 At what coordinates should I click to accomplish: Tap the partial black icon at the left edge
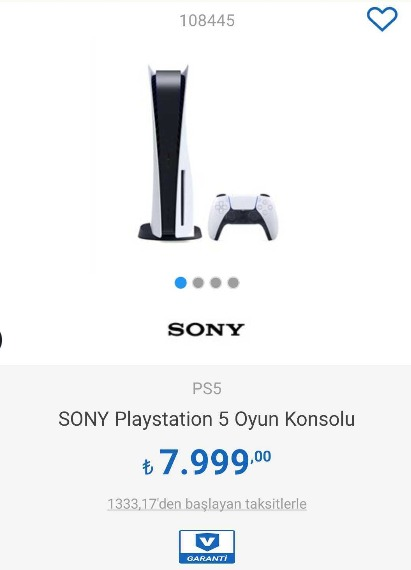[x=1, y=339]
